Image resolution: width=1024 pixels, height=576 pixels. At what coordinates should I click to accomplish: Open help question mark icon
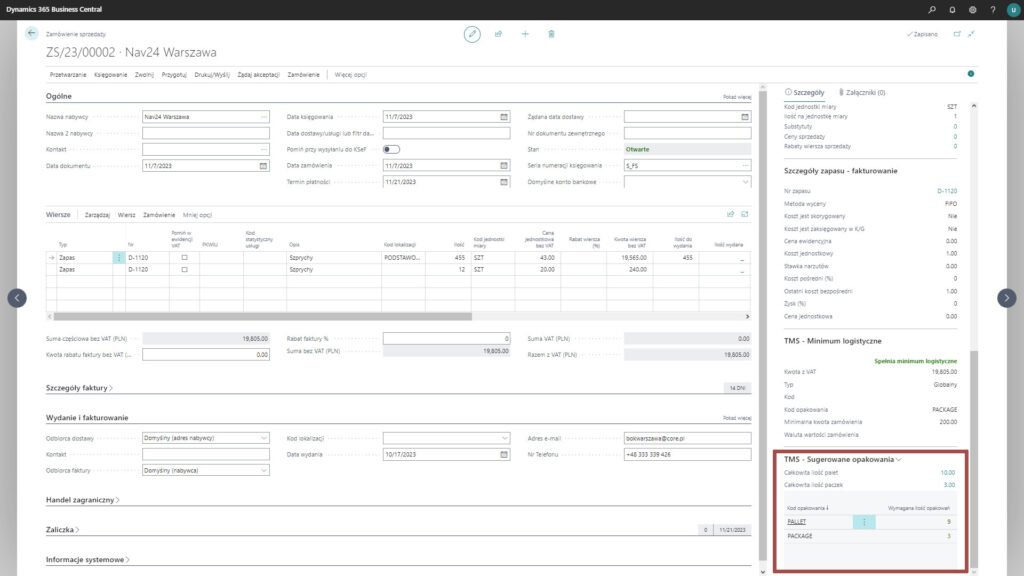(x=993, y=10)
